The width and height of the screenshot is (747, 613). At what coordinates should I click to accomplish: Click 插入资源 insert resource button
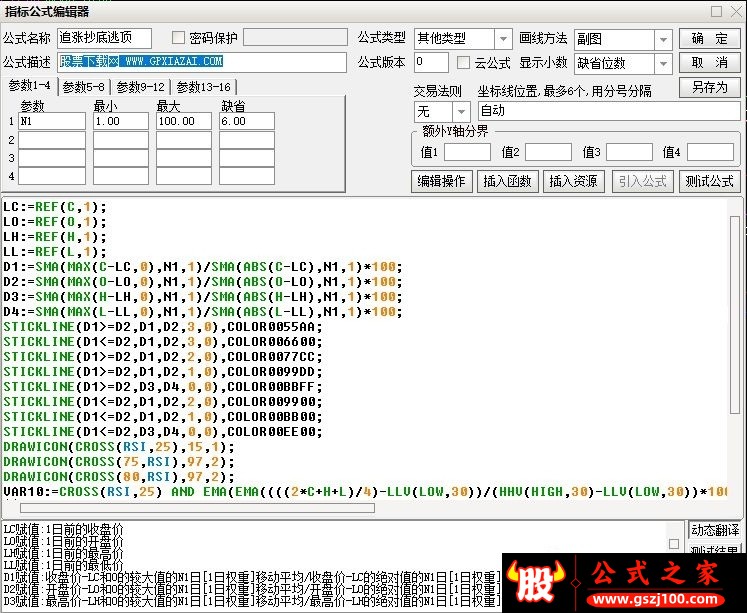point(574,181)
